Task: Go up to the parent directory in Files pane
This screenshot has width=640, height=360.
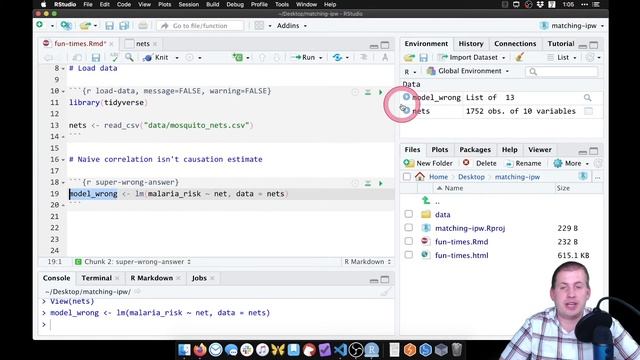Action: pos(426,200)
